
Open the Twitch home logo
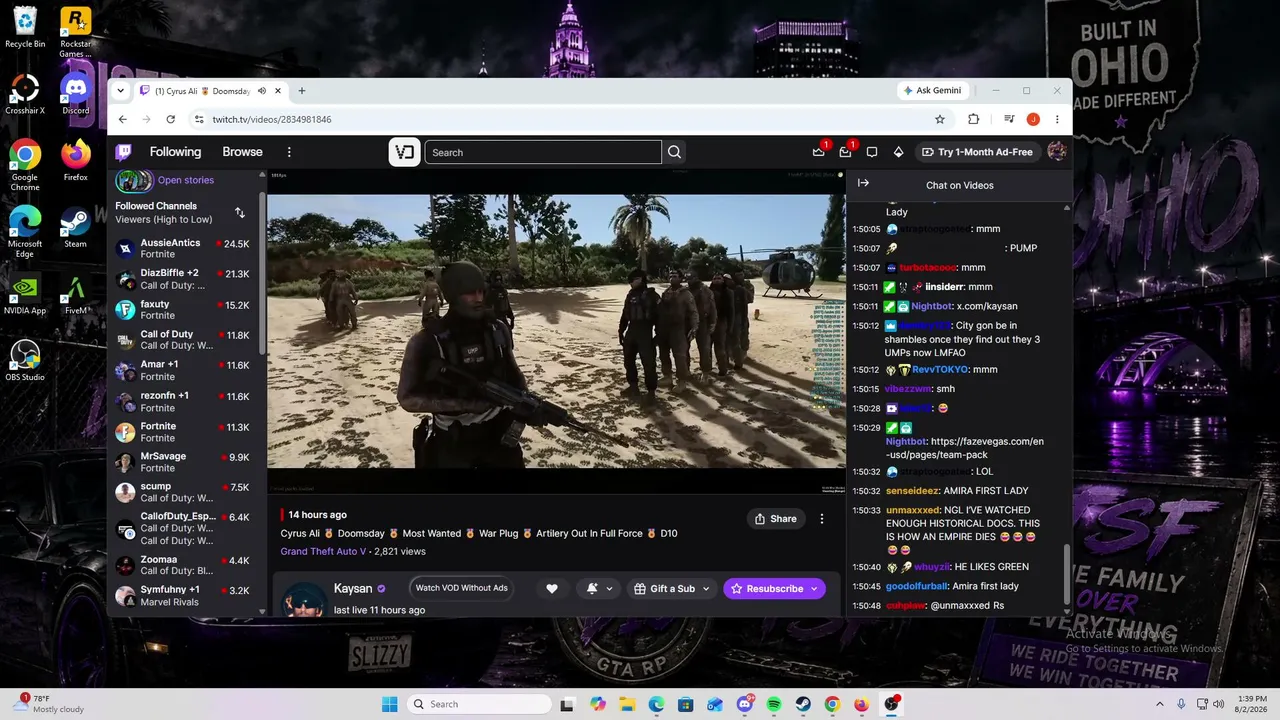pyautogui.click(x=124, y=152)
